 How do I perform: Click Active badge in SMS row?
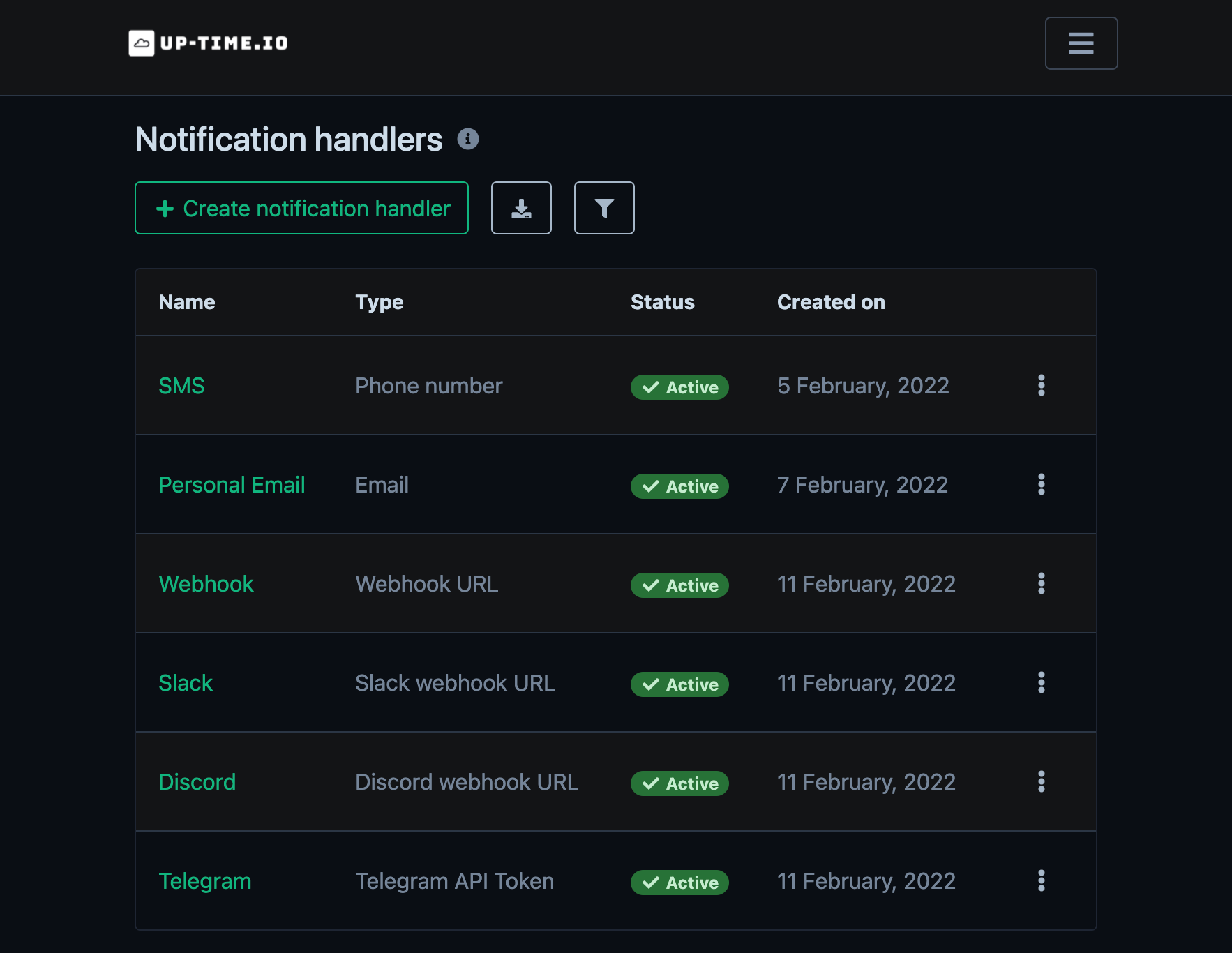[679, 387]
